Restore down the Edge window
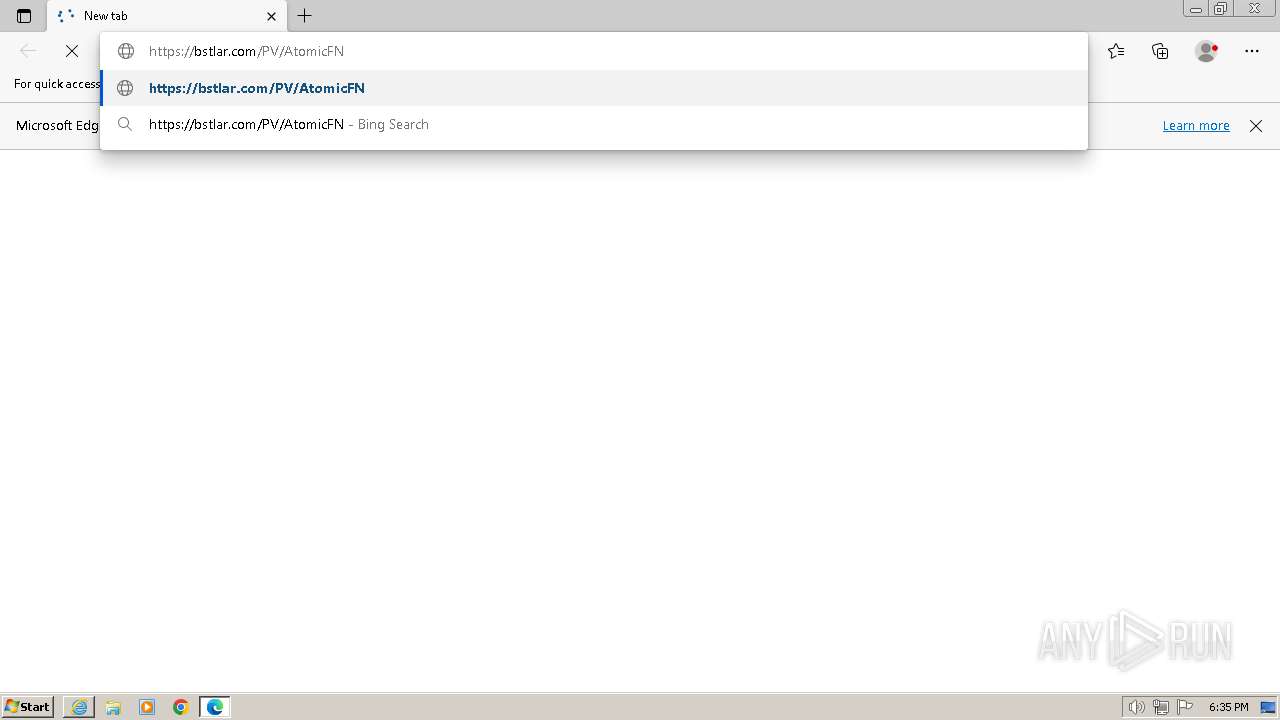Viewport: 1280px width, 720px height. click(1221, 9)
